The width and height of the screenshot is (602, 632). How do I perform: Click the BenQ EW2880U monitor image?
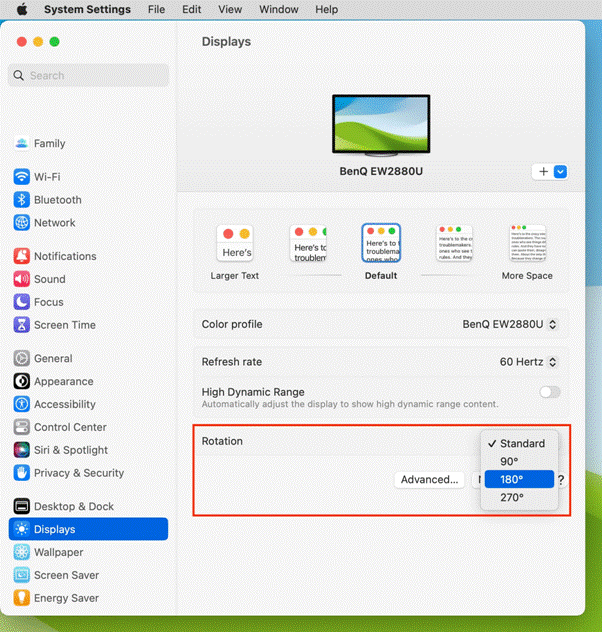click(x=381, y=125)
